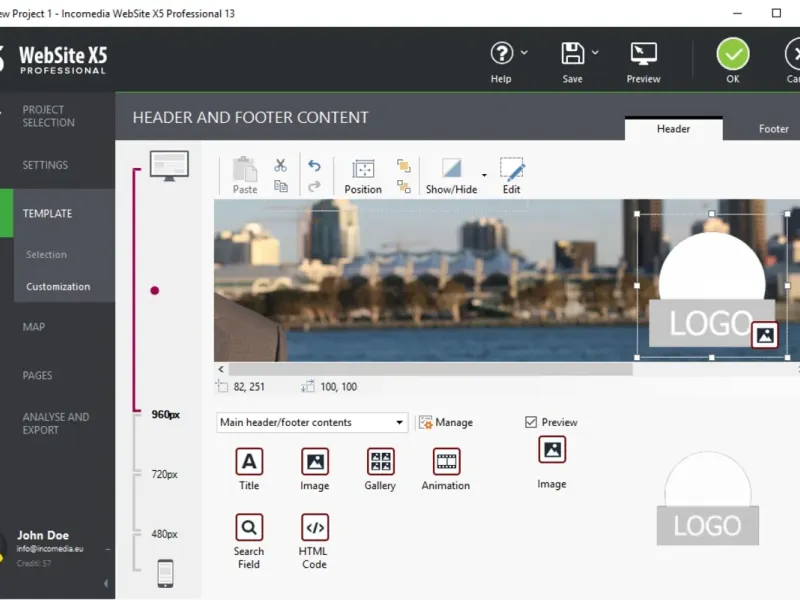Open Template Selection sub-item
Viewport: 800px width, 600px height.
(x=46, y=254)
